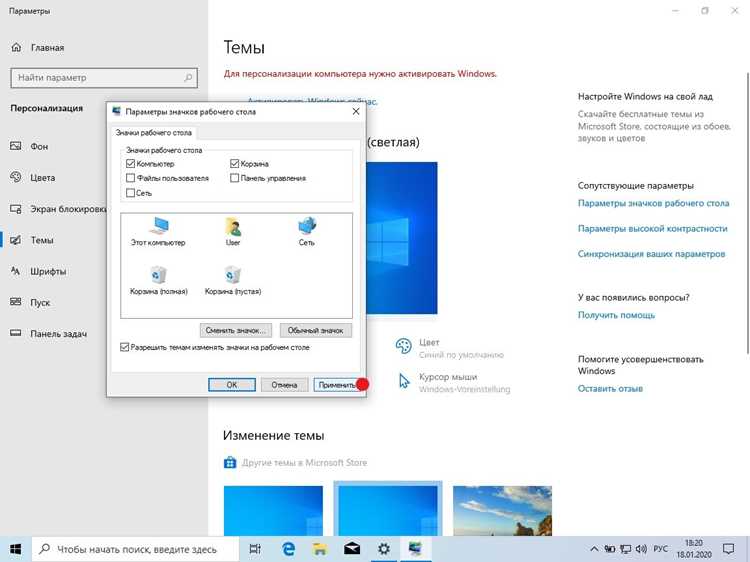Image resolution: width=750 pixels, height=562 pixels.
Task: Select the "Корзина (пустая)" recycle bin icon
Action: pos(233,281)
